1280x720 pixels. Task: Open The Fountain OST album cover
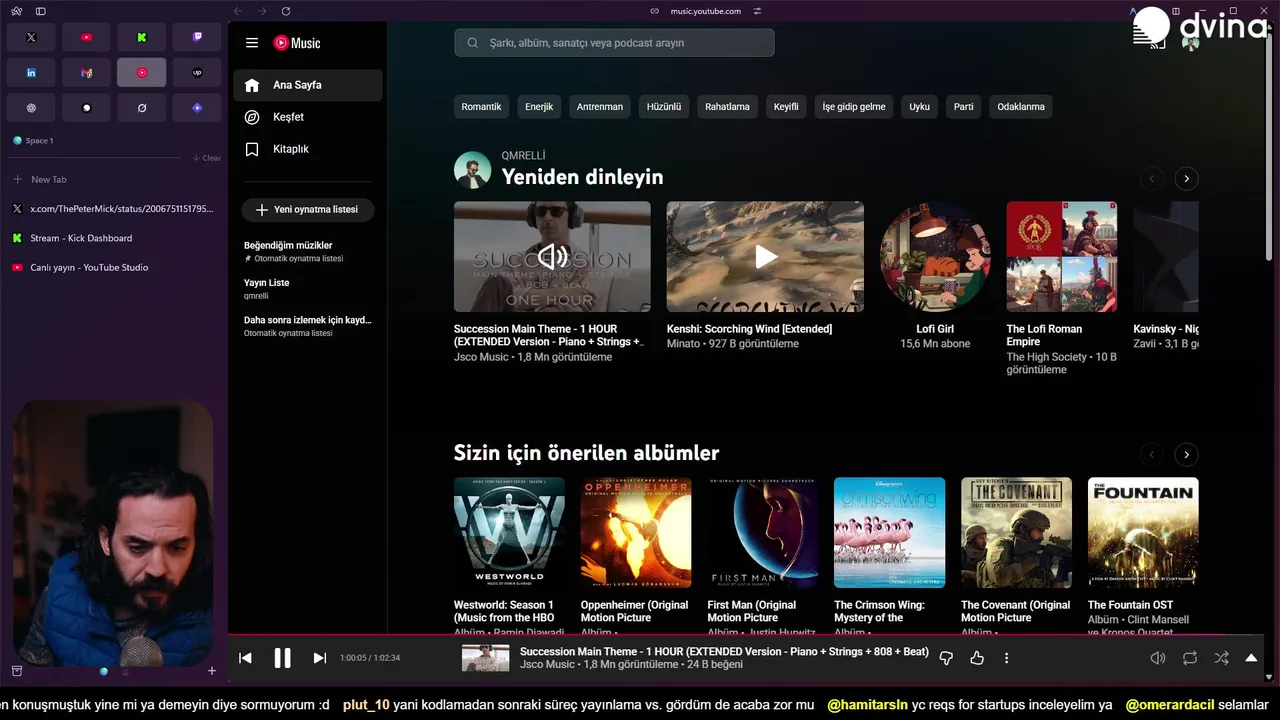[x=1143, y=533]
